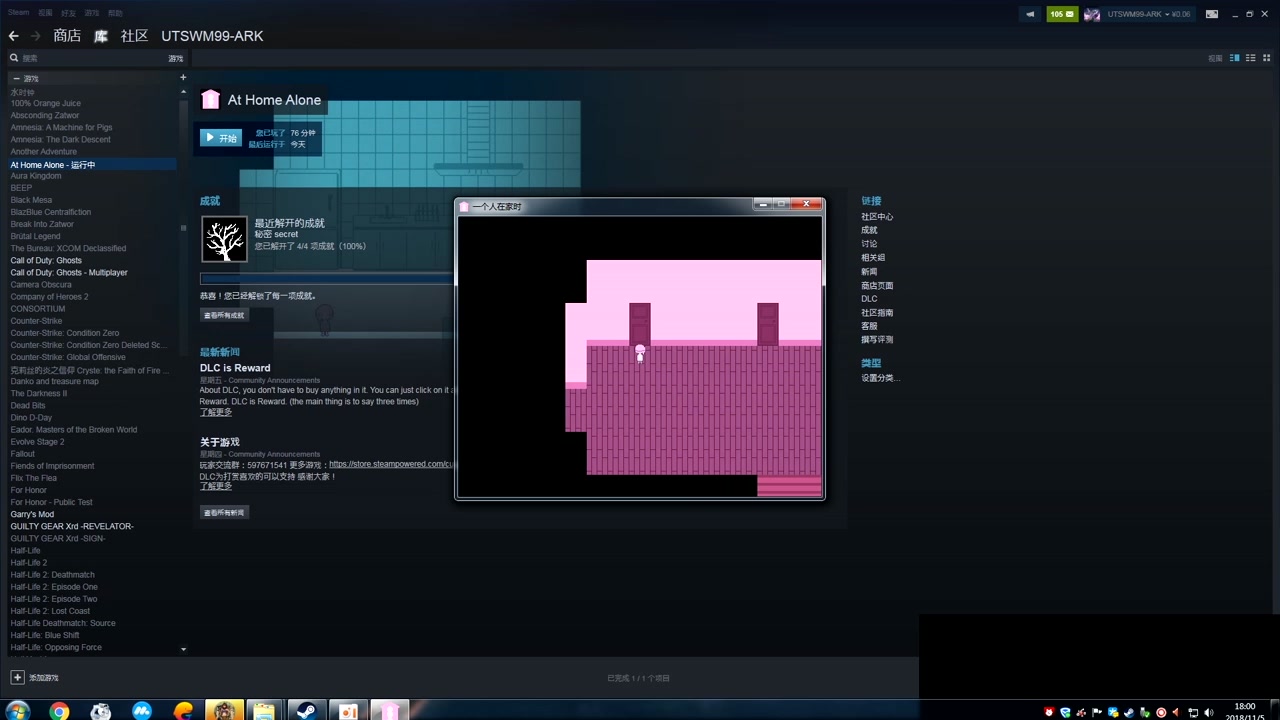
Task: Click the left door in game window
Action: tap(640, 324)
